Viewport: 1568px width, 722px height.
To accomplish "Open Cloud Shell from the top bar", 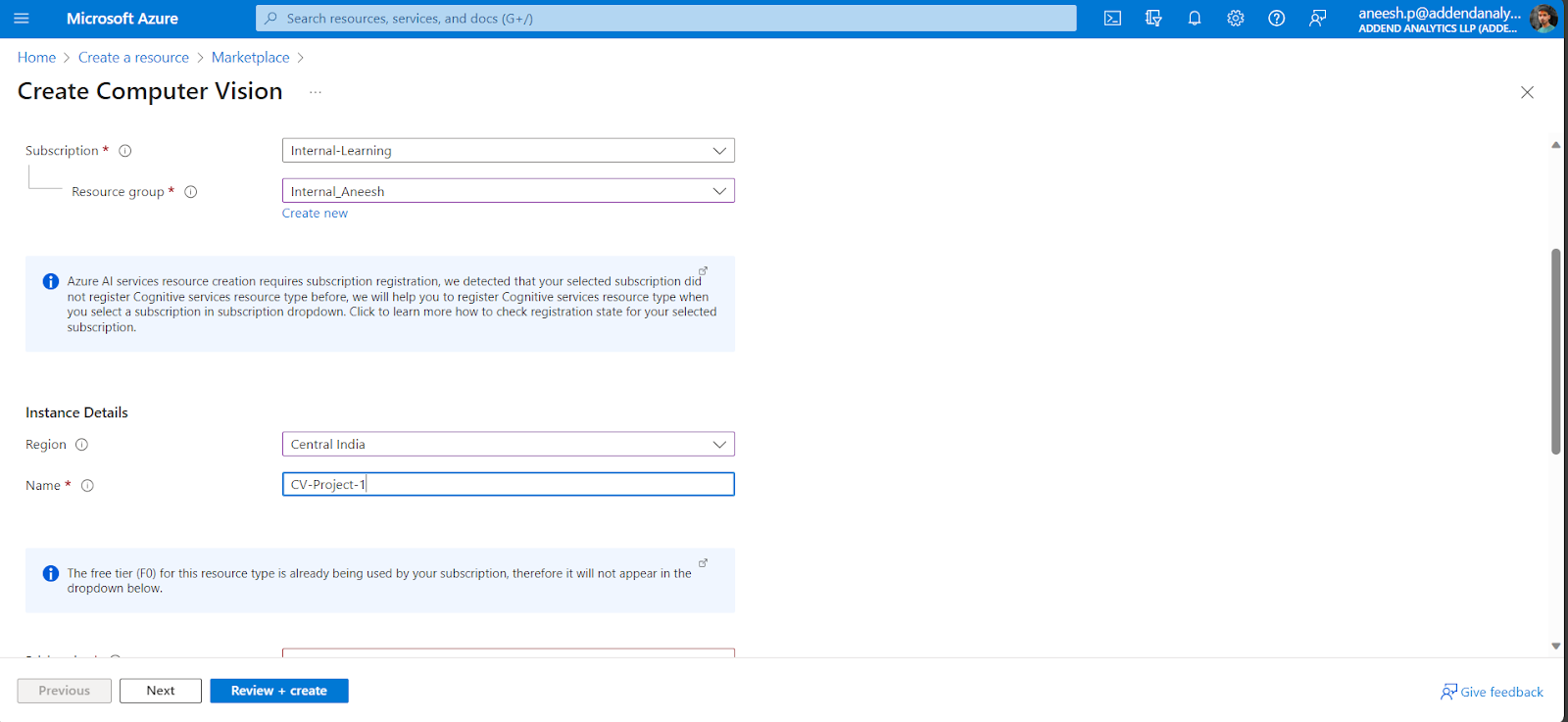I will 1112,19.
